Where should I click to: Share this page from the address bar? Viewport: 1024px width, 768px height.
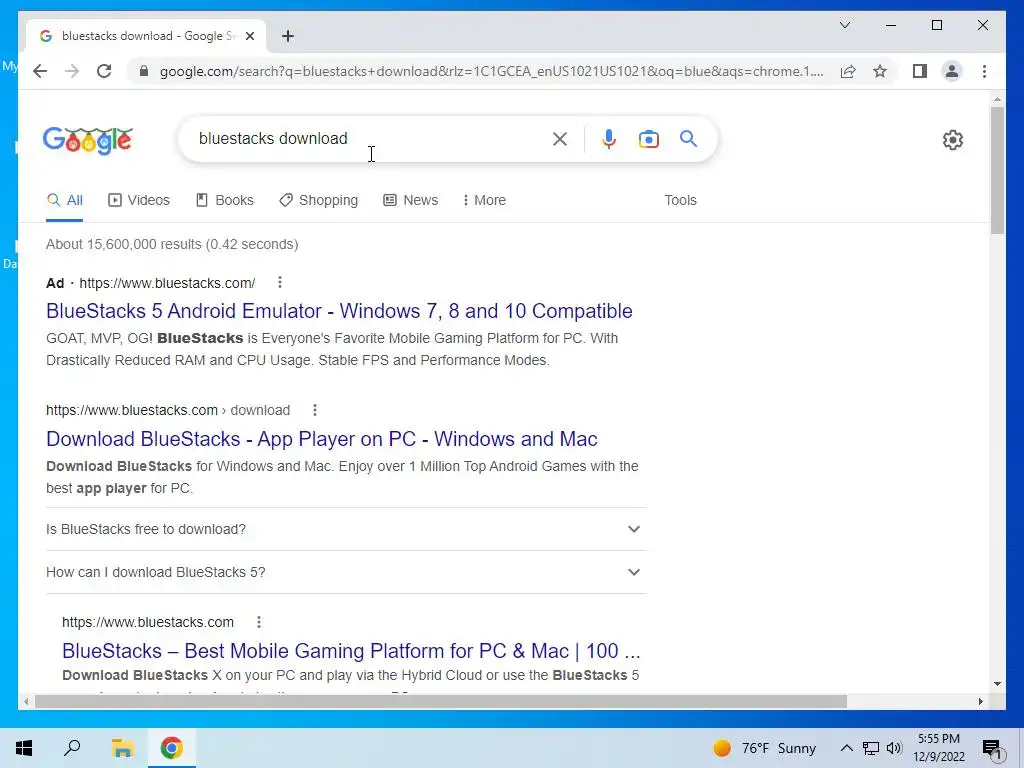click(848, 71)
